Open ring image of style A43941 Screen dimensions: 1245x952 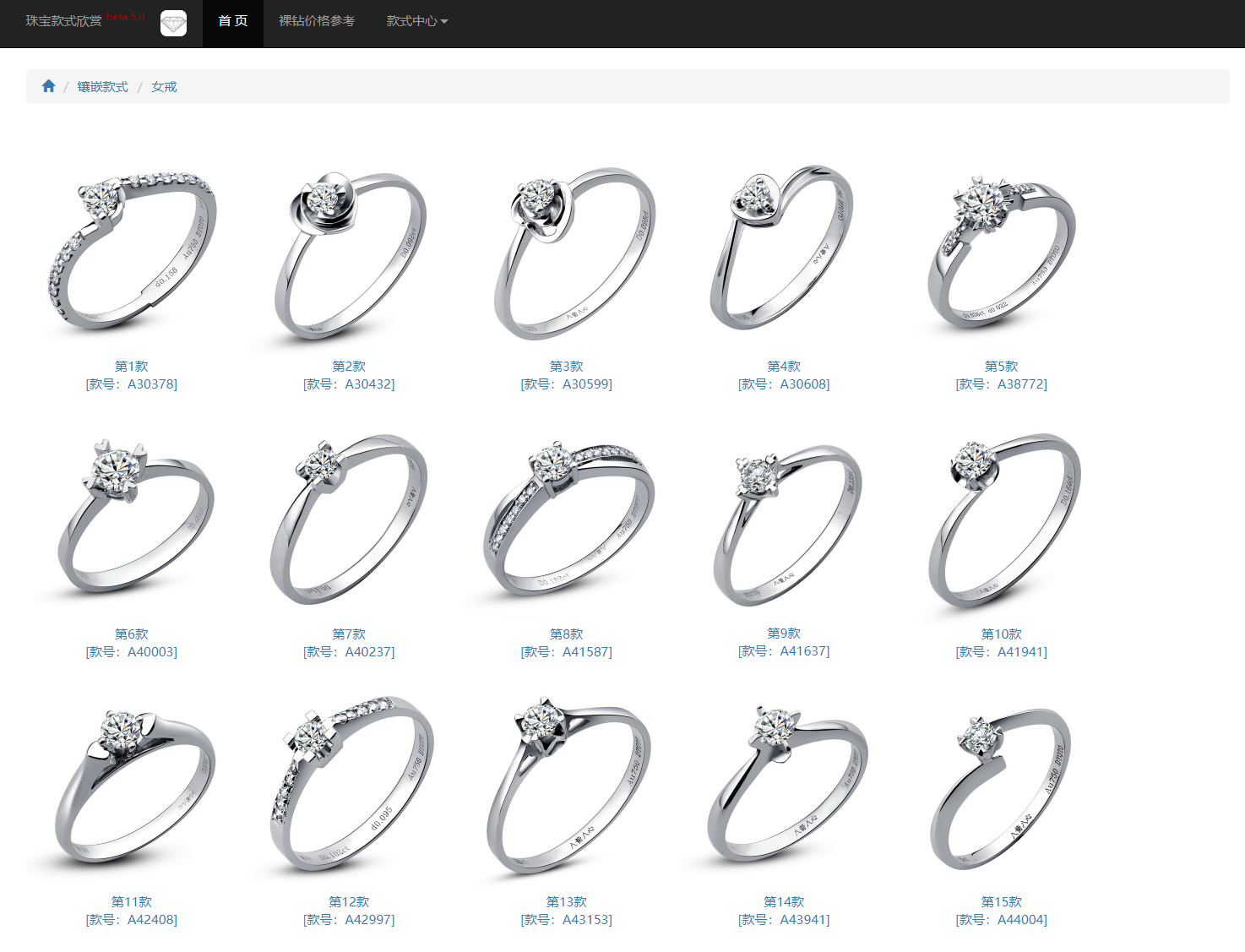(x=784, y=786)
